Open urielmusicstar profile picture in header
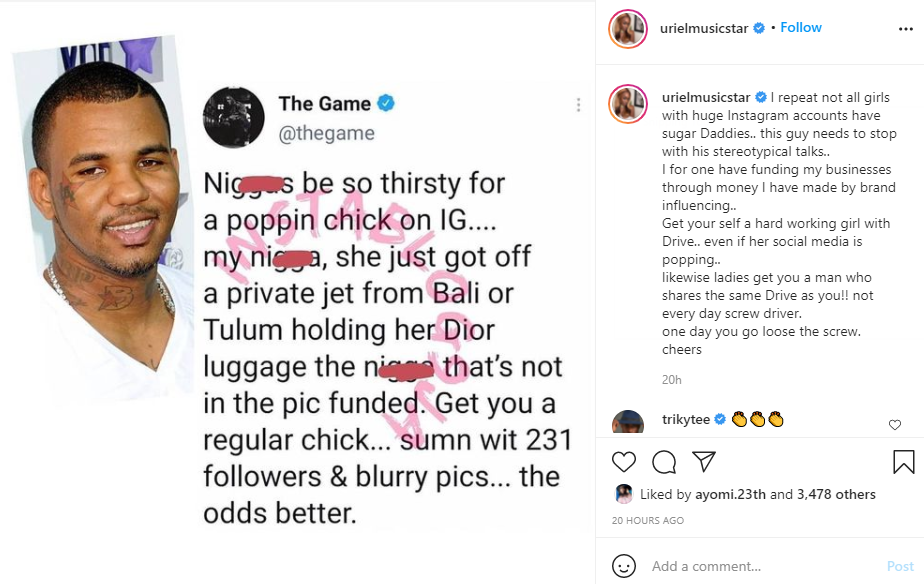The height and width of the screenshot is (584, 924). click(628, 29)
